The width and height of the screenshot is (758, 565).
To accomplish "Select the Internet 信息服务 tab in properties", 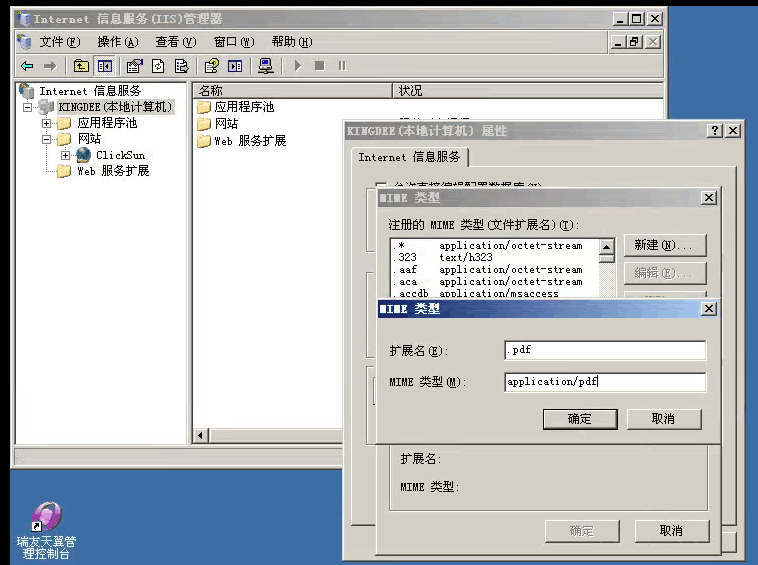I will click(x=409, y=157).
